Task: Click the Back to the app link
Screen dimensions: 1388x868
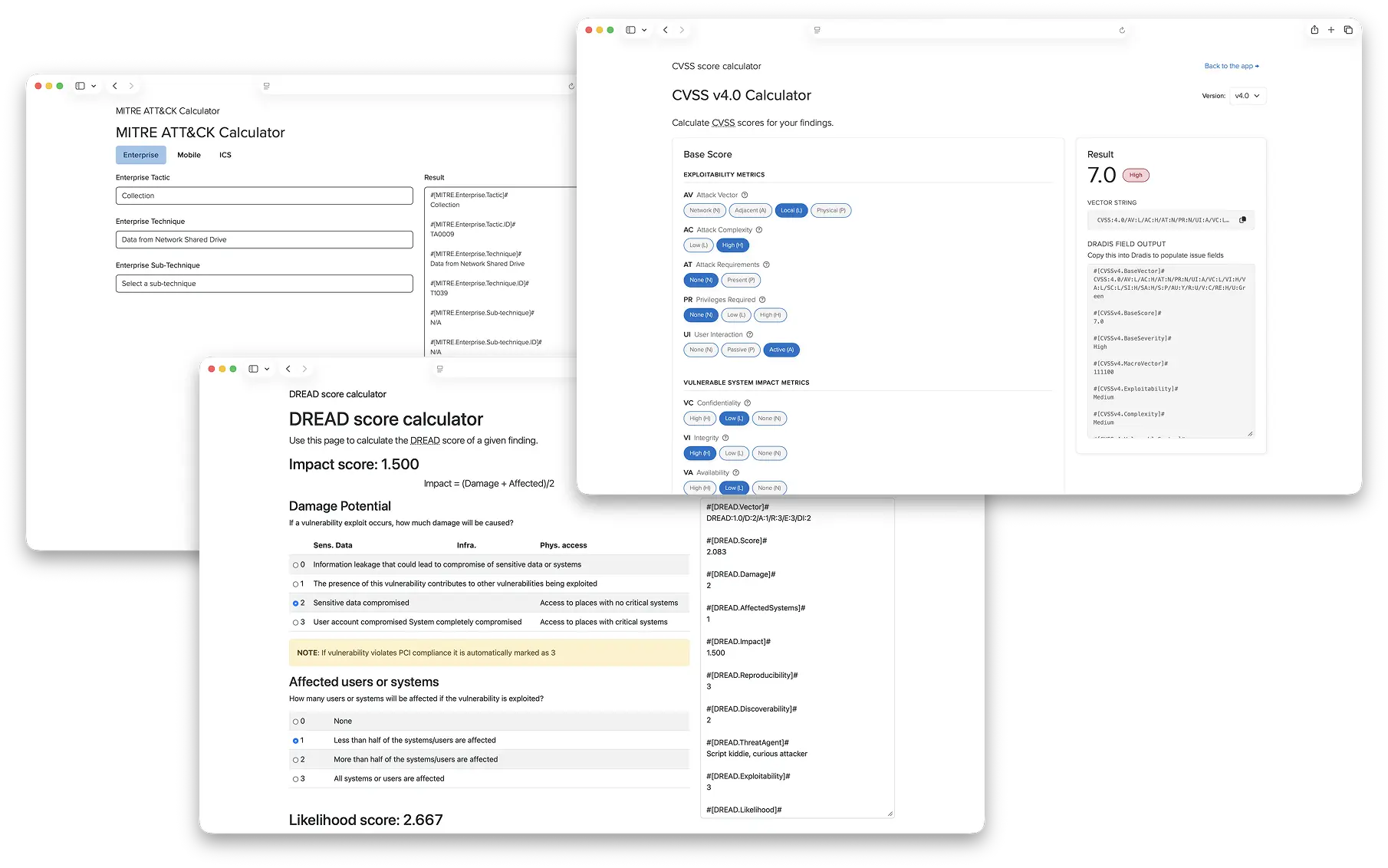Action: 1232,66
